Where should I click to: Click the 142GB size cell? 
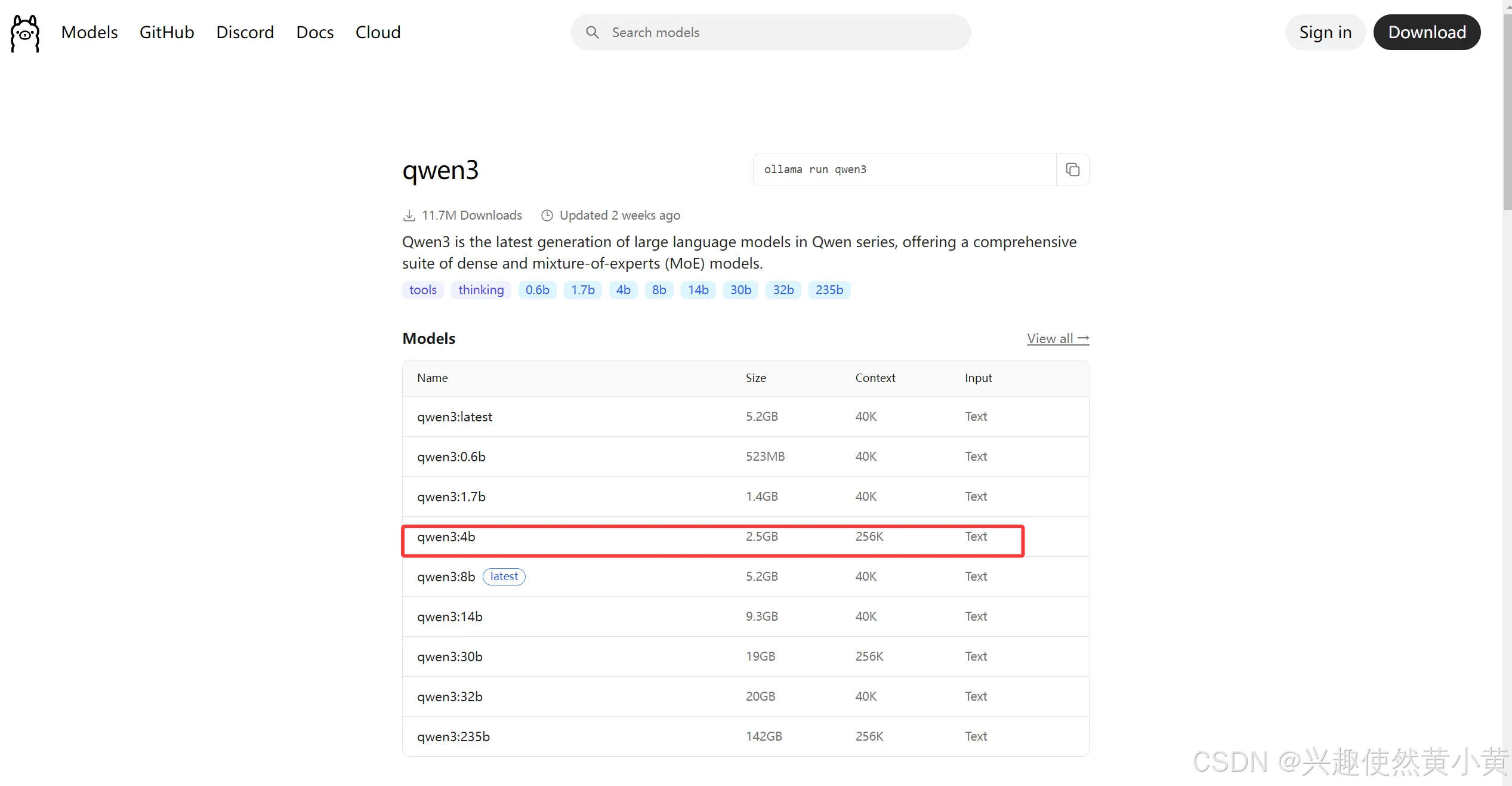[x=764, y=736]
